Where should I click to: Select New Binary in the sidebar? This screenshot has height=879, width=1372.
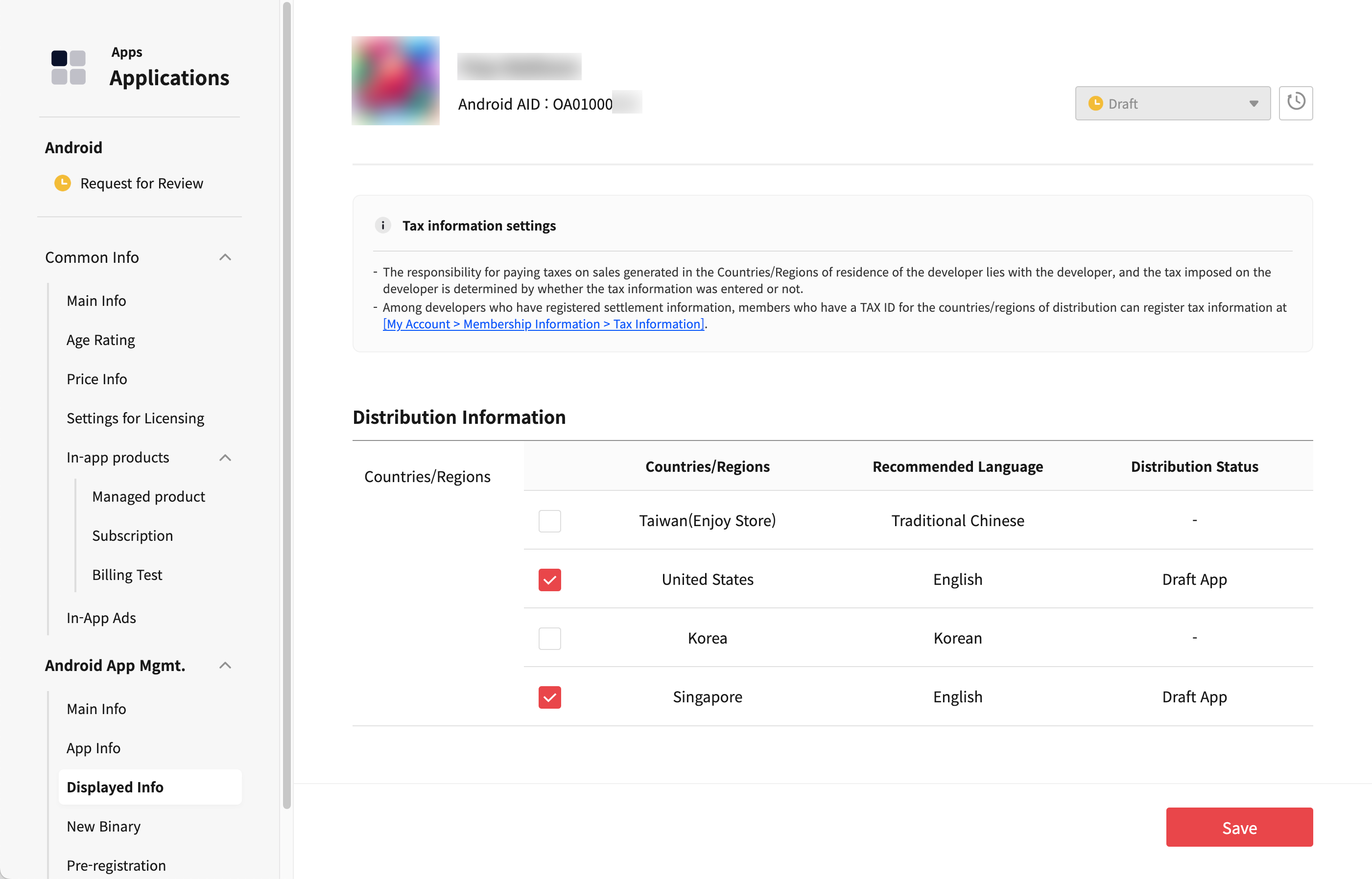click(x=103, y=827)
